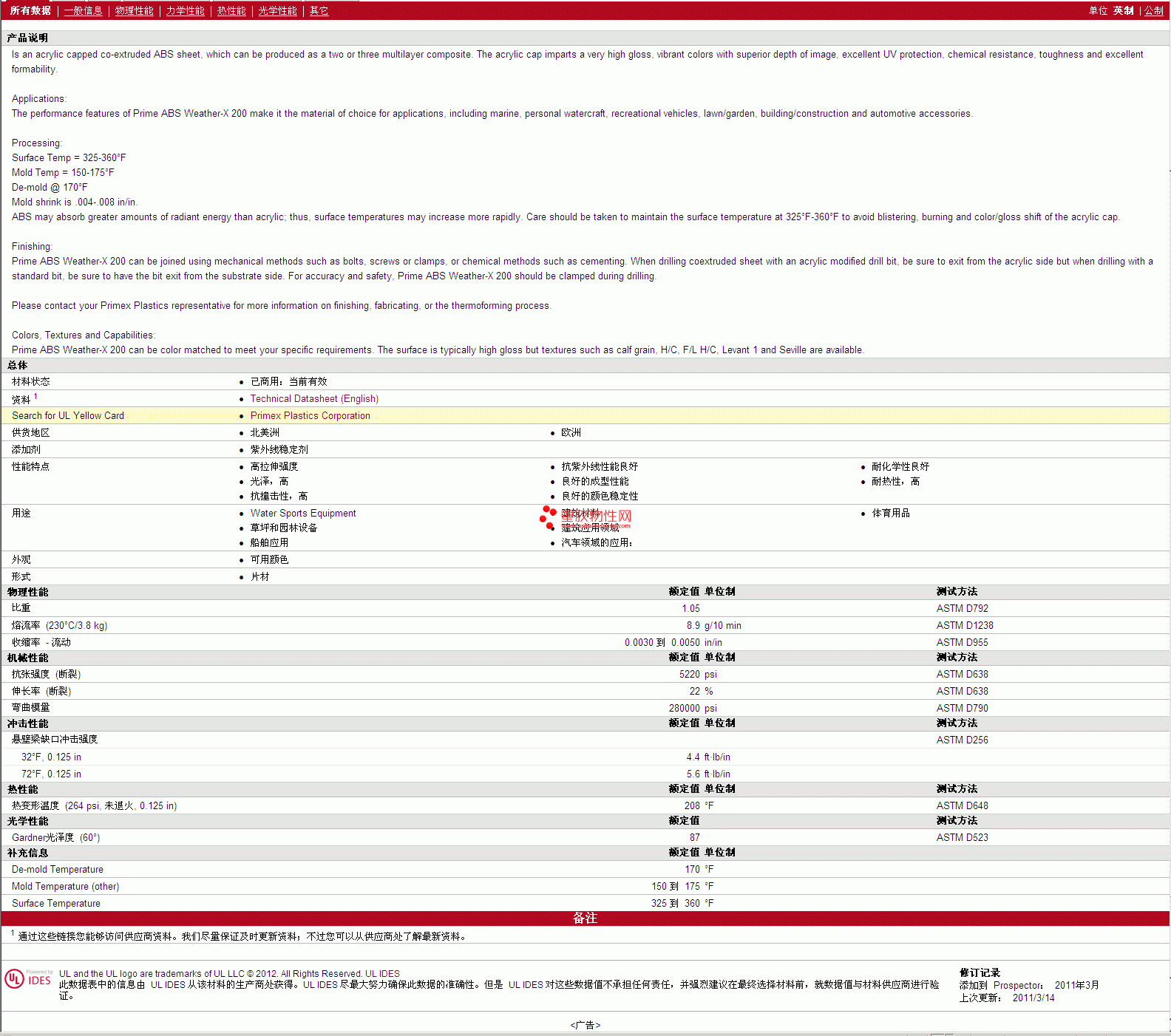Screen dimensions: 1171x1036
Task: Click the 悬壁梁缺口冲击强度 row label
Action: (55, 739)
